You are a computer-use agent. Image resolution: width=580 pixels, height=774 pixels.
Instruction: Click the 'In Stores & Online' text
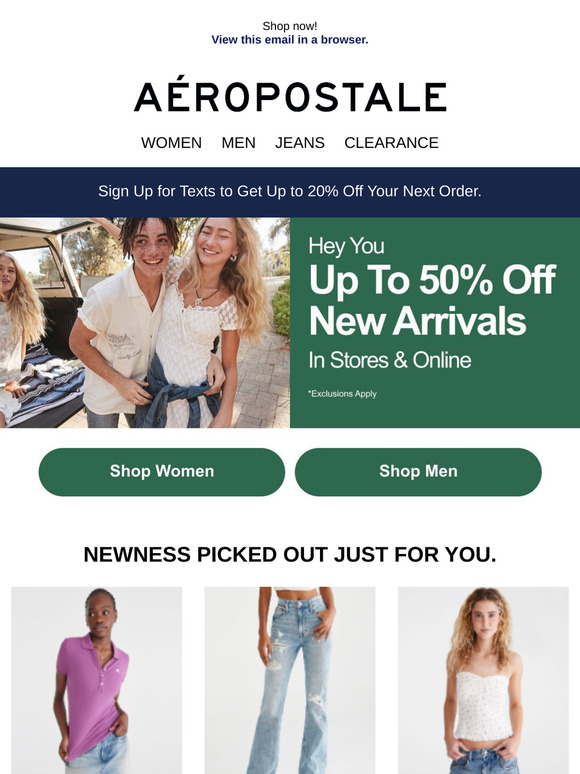tap(390, 360)
